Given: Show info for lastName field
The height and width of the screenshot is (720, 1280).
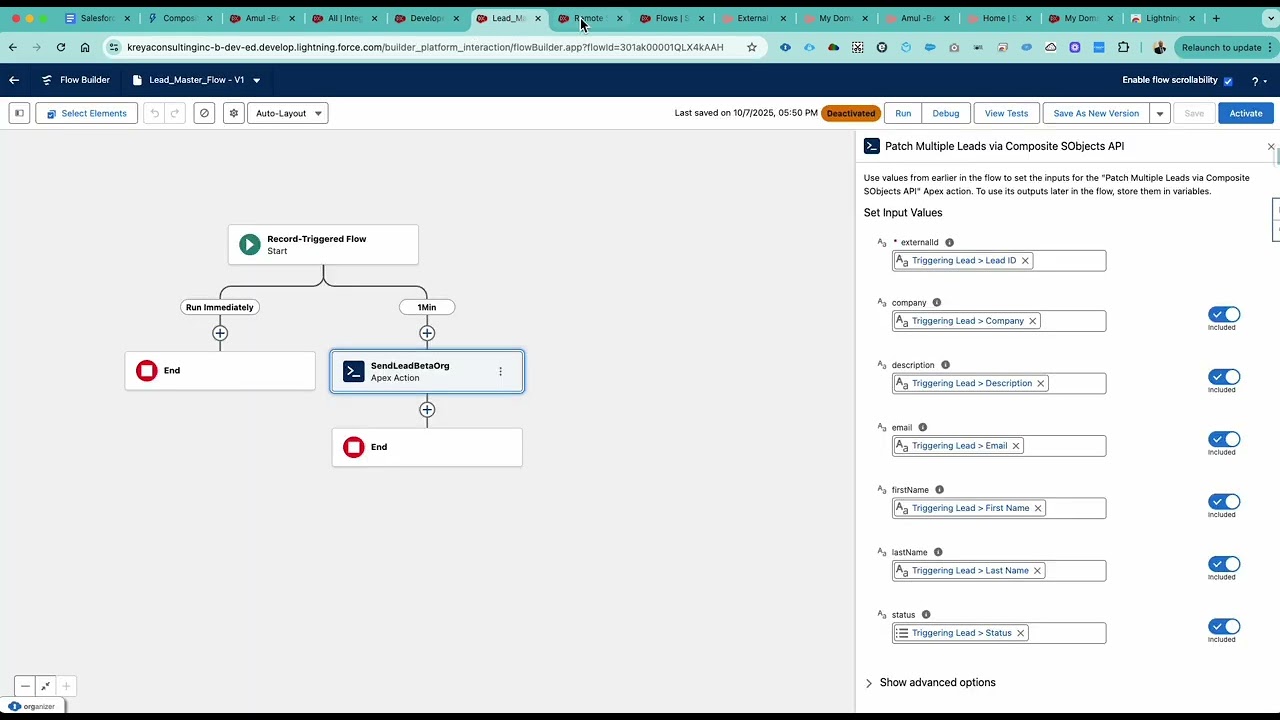Looking at the screenshot, I should click(x=938, y=552).
